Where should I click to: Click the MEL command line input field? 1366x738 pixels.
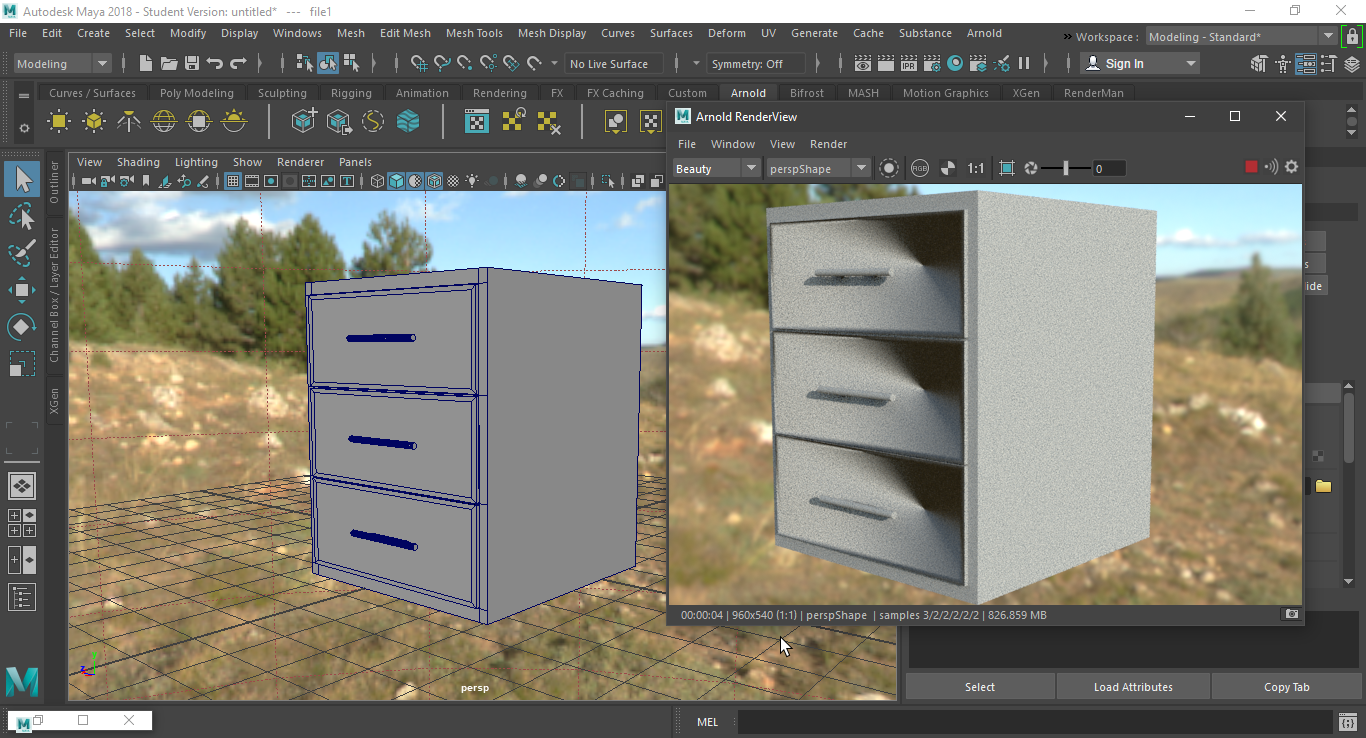1034,722
